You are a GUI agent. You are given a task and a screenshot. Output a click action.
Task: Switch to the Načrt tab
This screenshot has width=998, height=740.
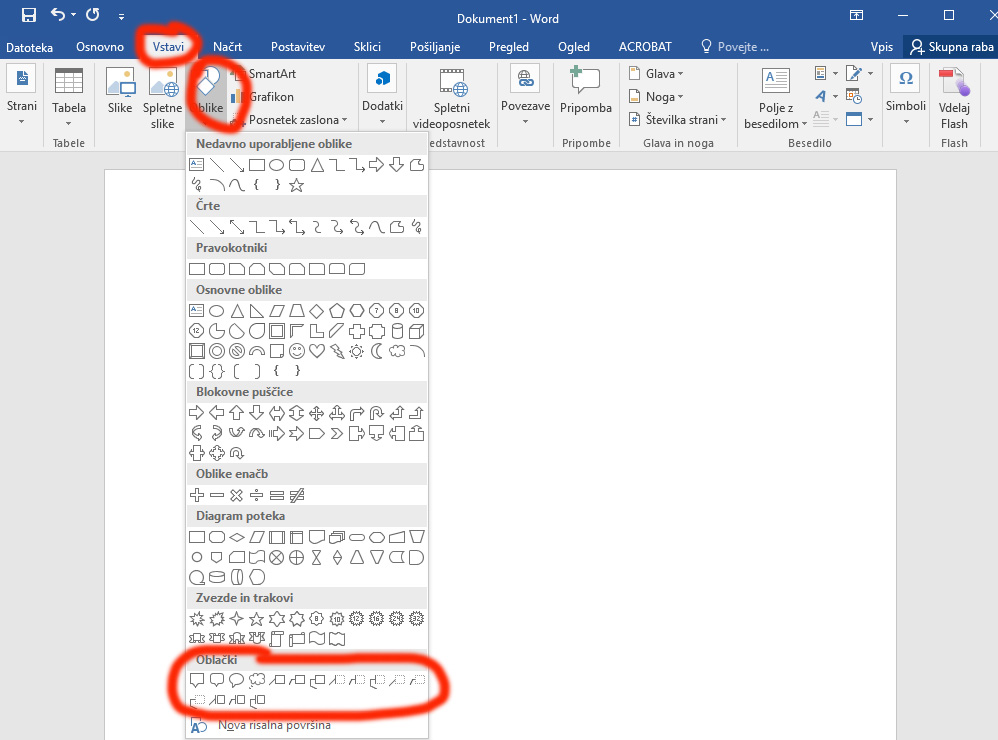[227, 46]
